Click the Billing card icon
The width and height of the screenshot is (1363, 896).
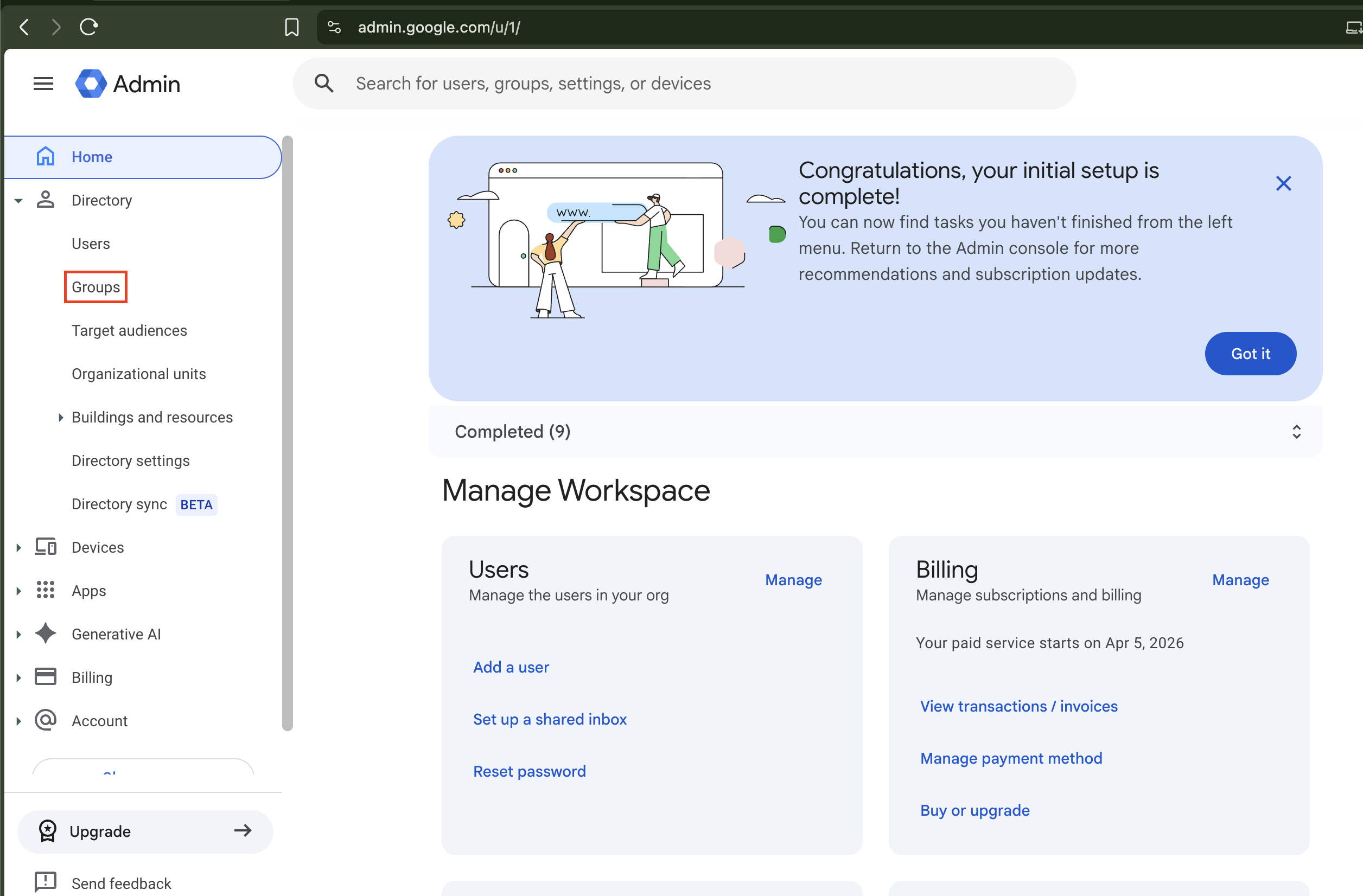(45, 676)
